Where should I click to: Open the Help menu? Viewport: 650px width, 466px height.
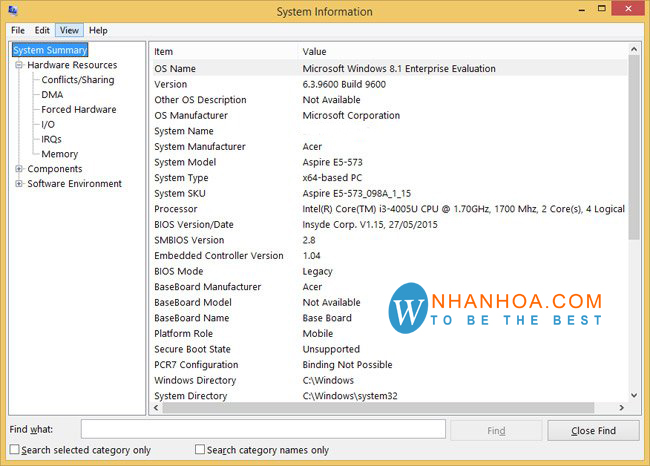click(98, 30)
